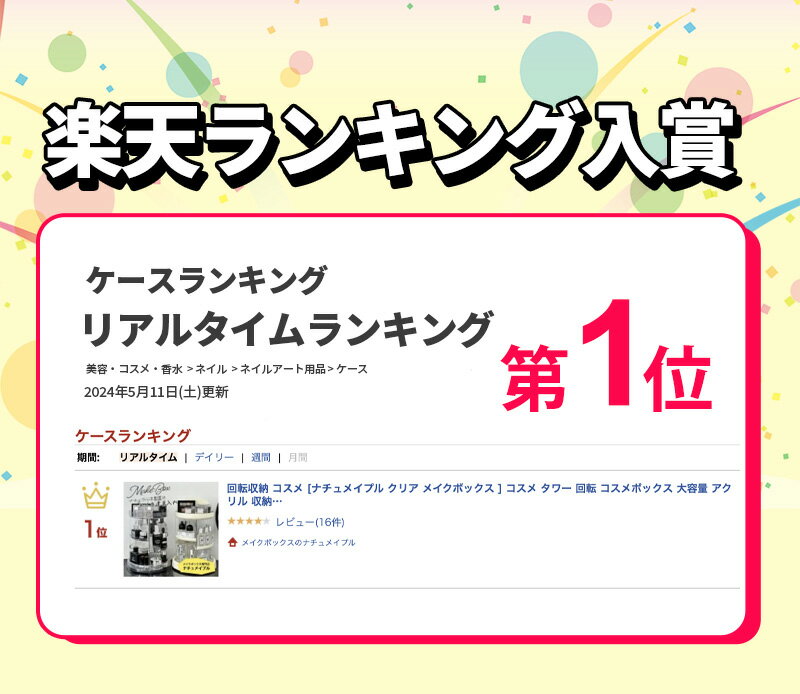
Task: Select the greyed 月間 period option
Action: point(298,457)
